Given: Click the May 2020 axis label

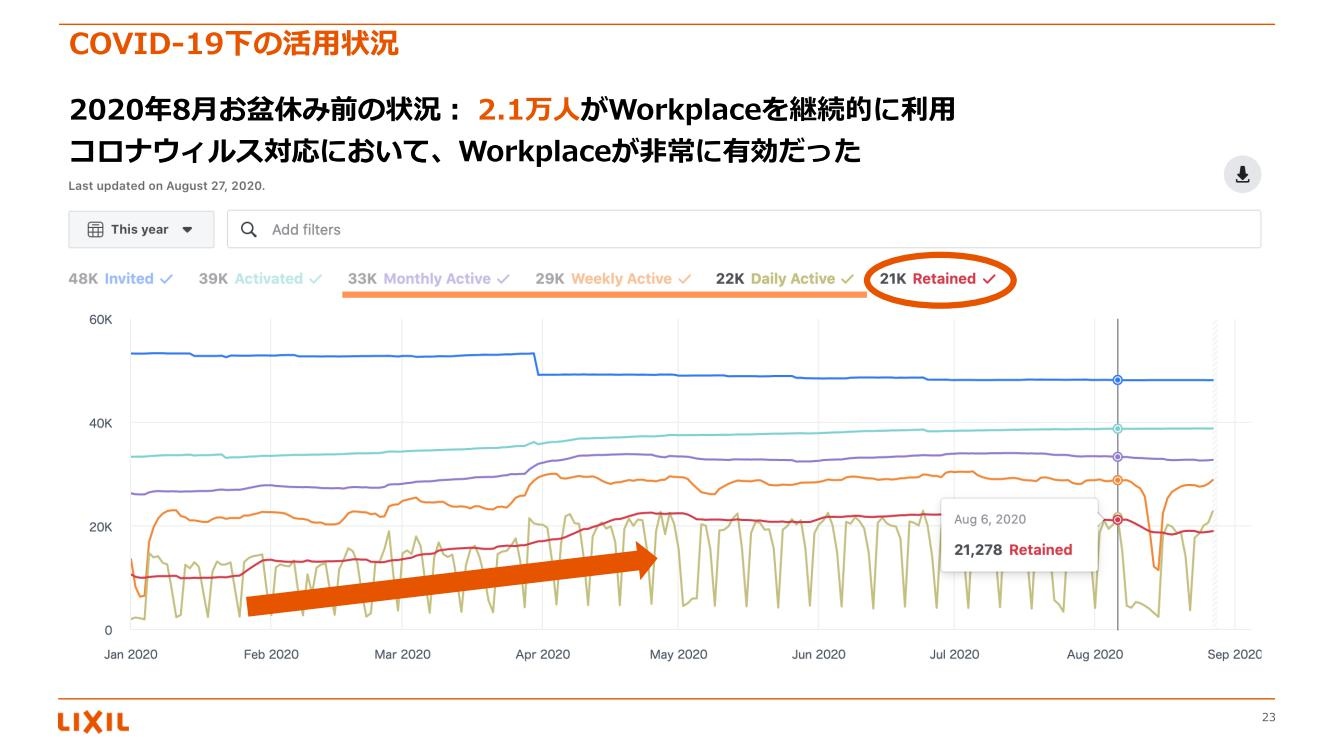Looking at the screenshot, I should (x=678, y=655).
